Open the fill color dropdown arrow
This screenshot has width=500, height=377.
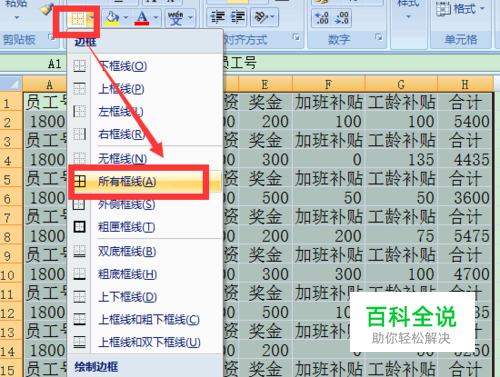tap(126, 17)
